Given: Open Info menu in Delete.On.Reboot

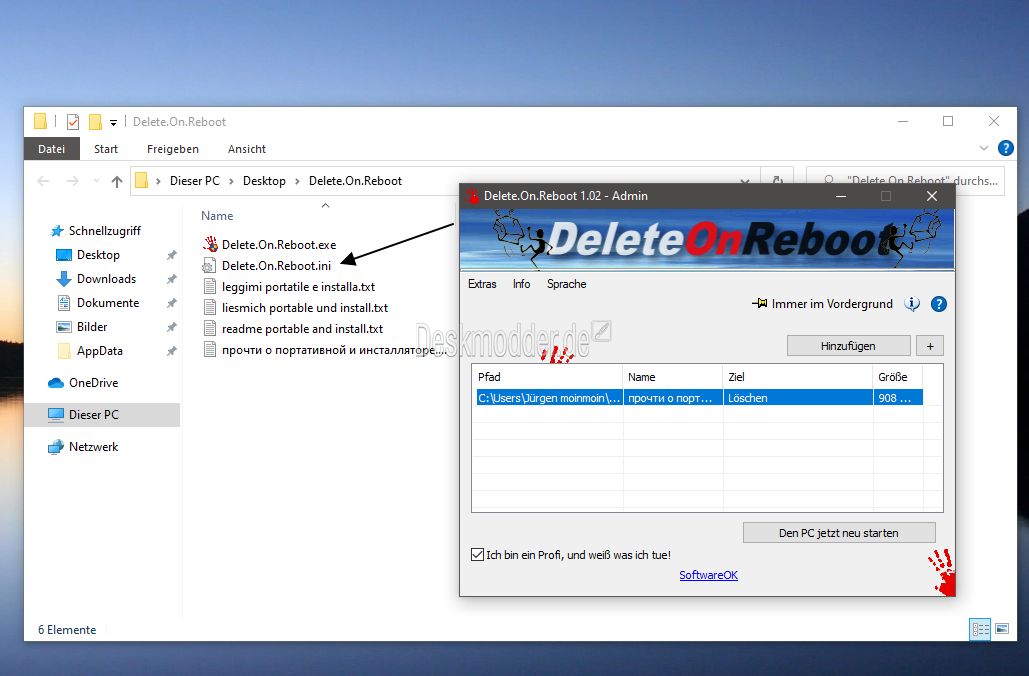Looking at the screenshot, I should coord(522,284).
